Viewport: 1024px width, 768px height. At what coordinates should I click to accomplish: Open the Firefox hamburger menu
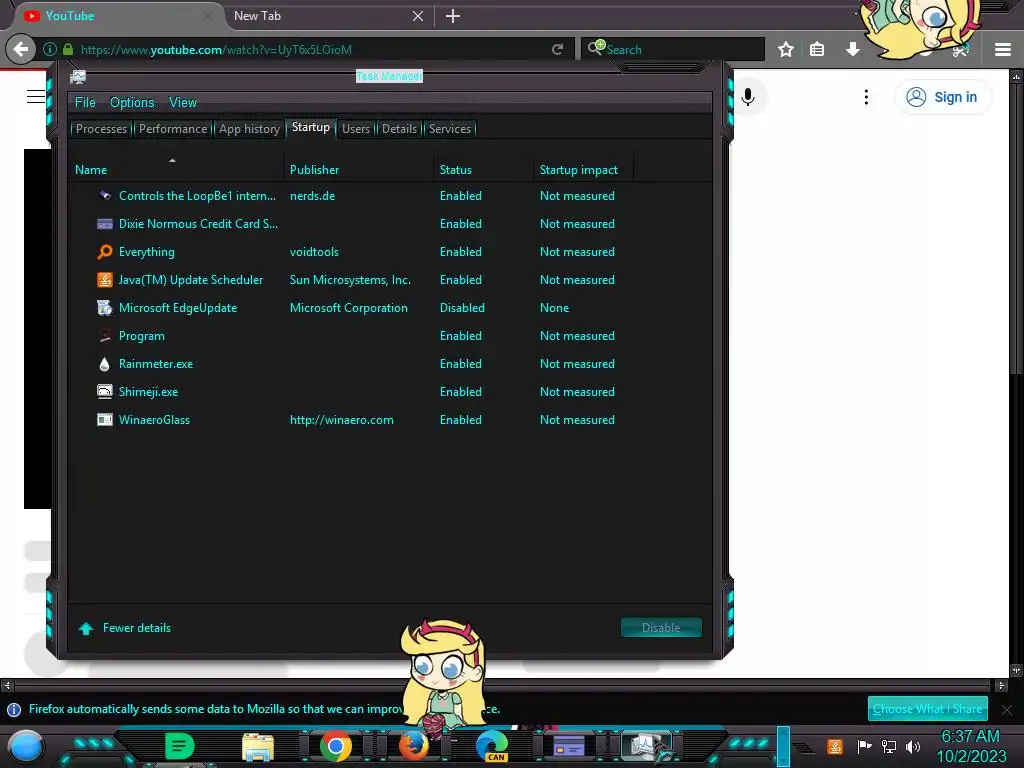point(1003,50)
